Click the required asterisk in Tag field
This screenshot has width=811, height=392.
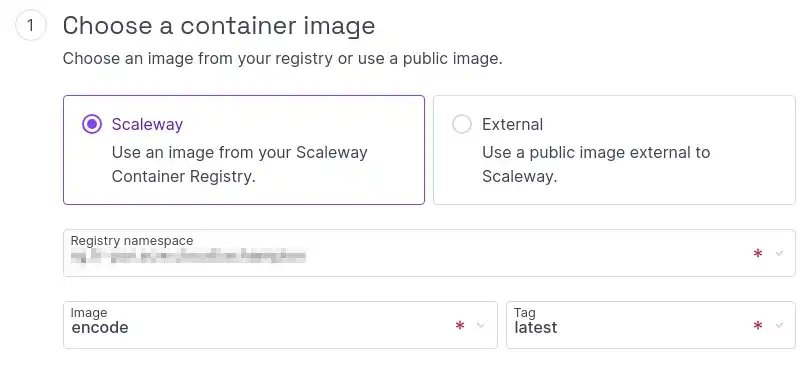[x=758, y=325]
